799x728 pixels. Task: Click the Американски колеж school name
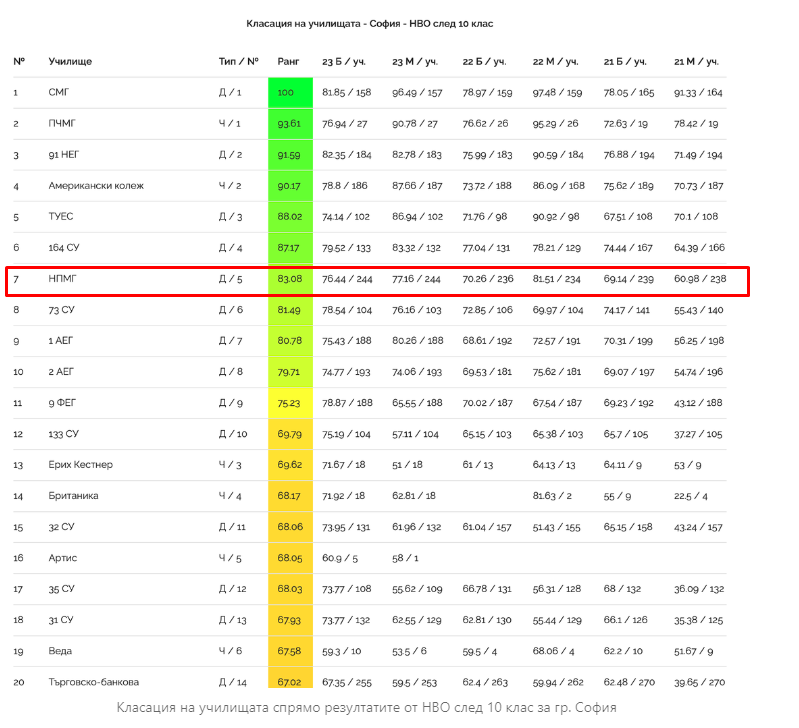pos(96,186)
